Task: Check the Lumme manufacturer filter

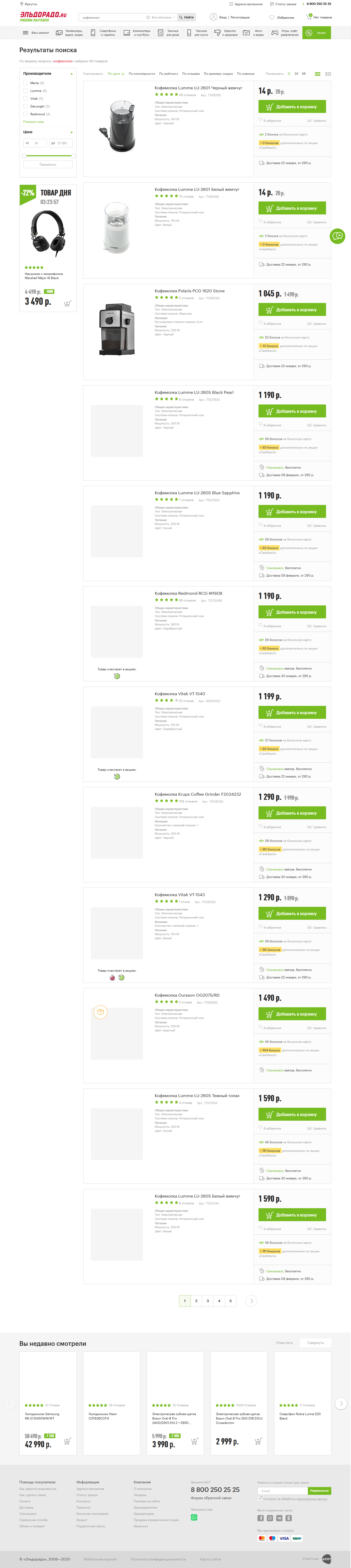Action: [x=26, y=91]
